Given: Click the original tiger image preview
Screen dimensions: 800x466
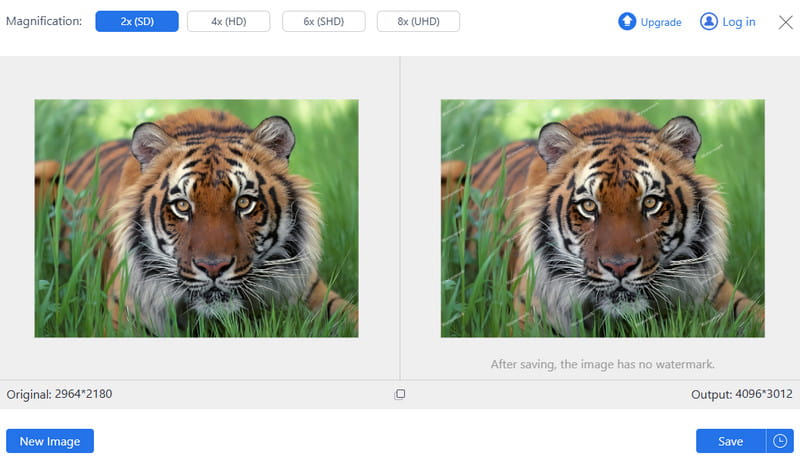Looking at the screenshot, I should (x=196, y=218).
